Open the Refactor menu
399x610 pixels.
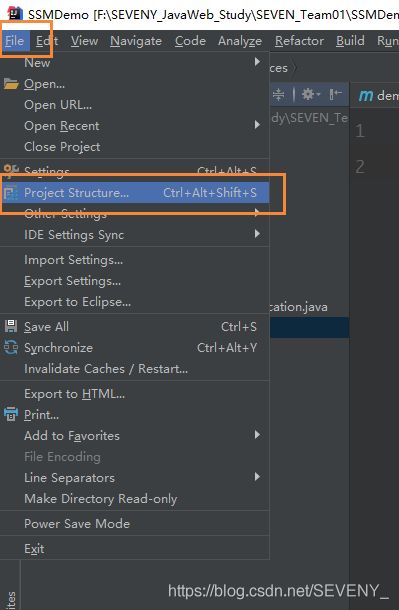click(299, 41)
